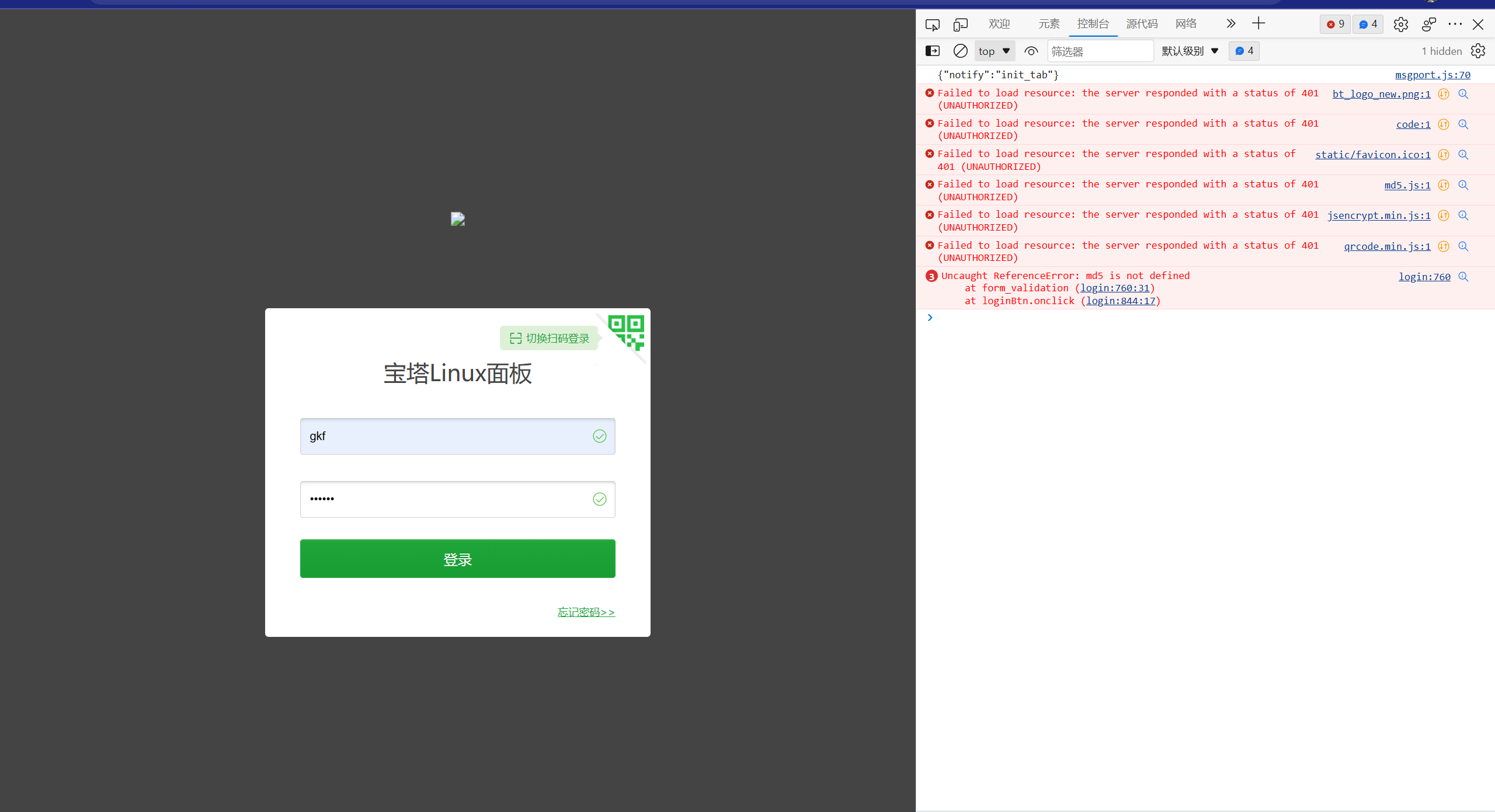Click the blue 4 issues badge in console toolbar

click(1244, 51)
